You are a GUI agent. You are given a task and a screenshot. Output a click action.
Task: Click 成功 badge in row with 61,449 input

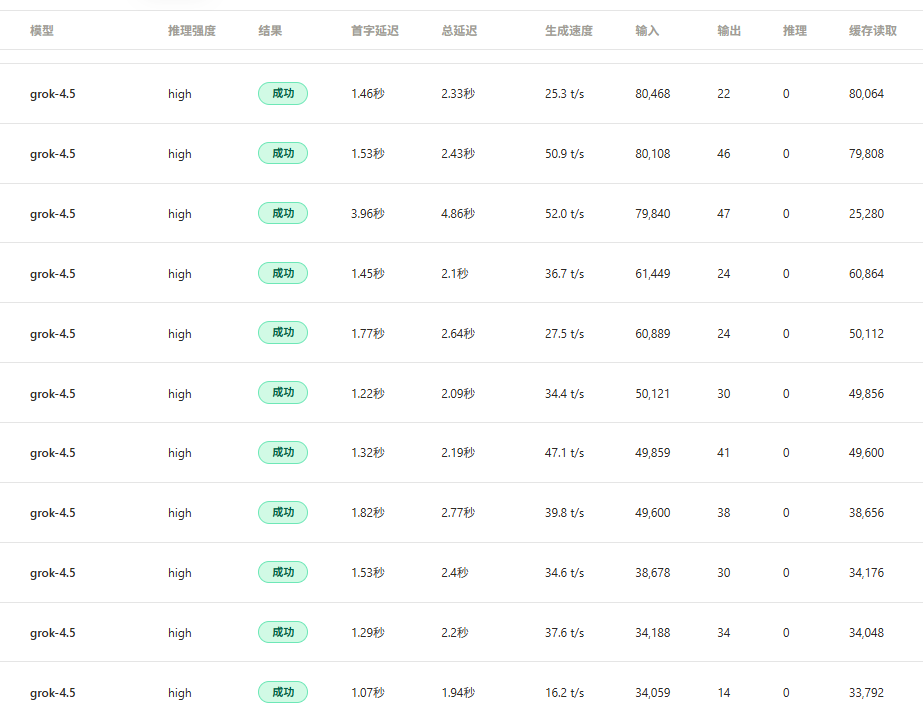click(x=283, y=273)
